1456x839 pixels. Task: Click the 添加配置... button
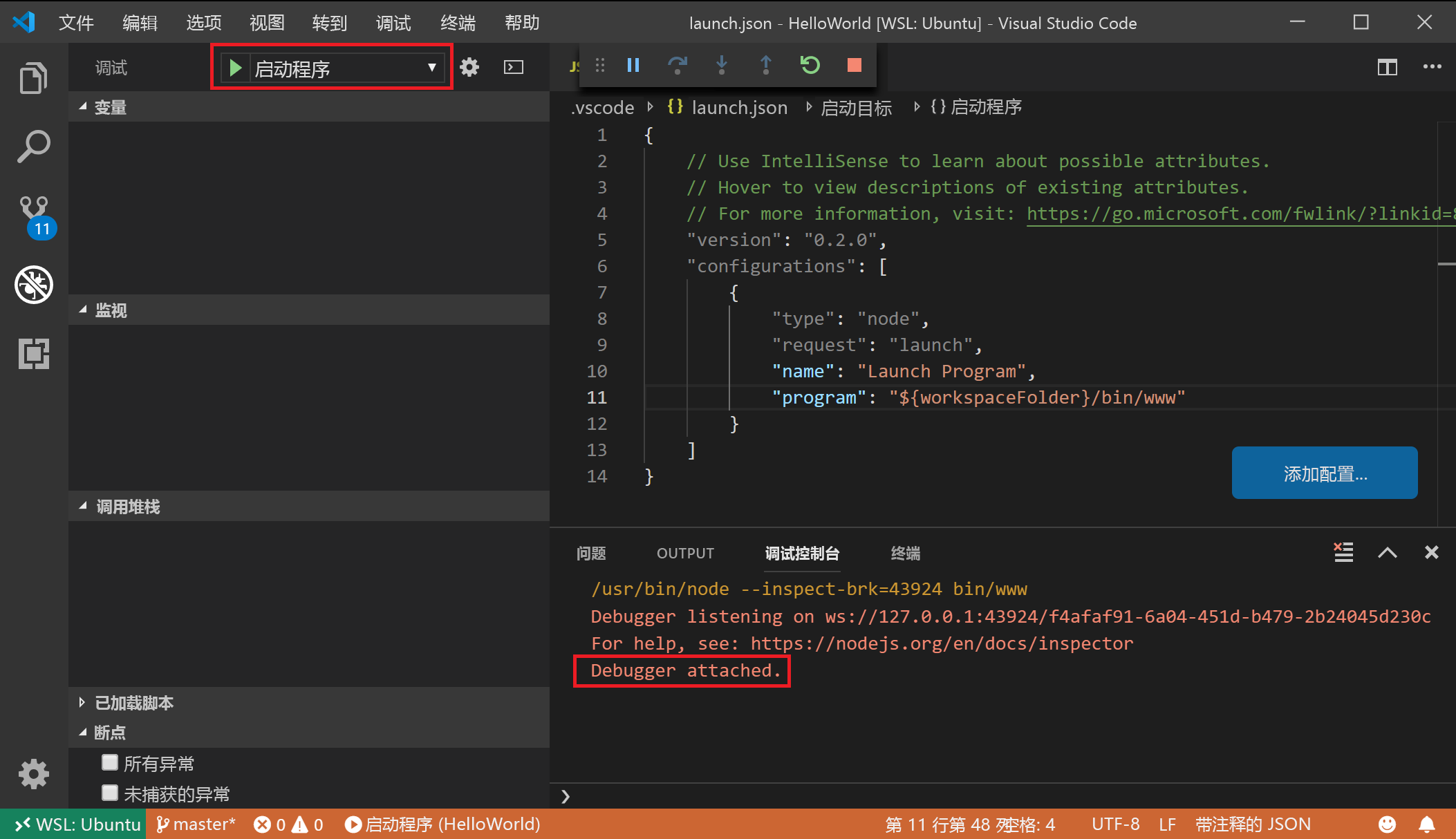point(1325,473)
